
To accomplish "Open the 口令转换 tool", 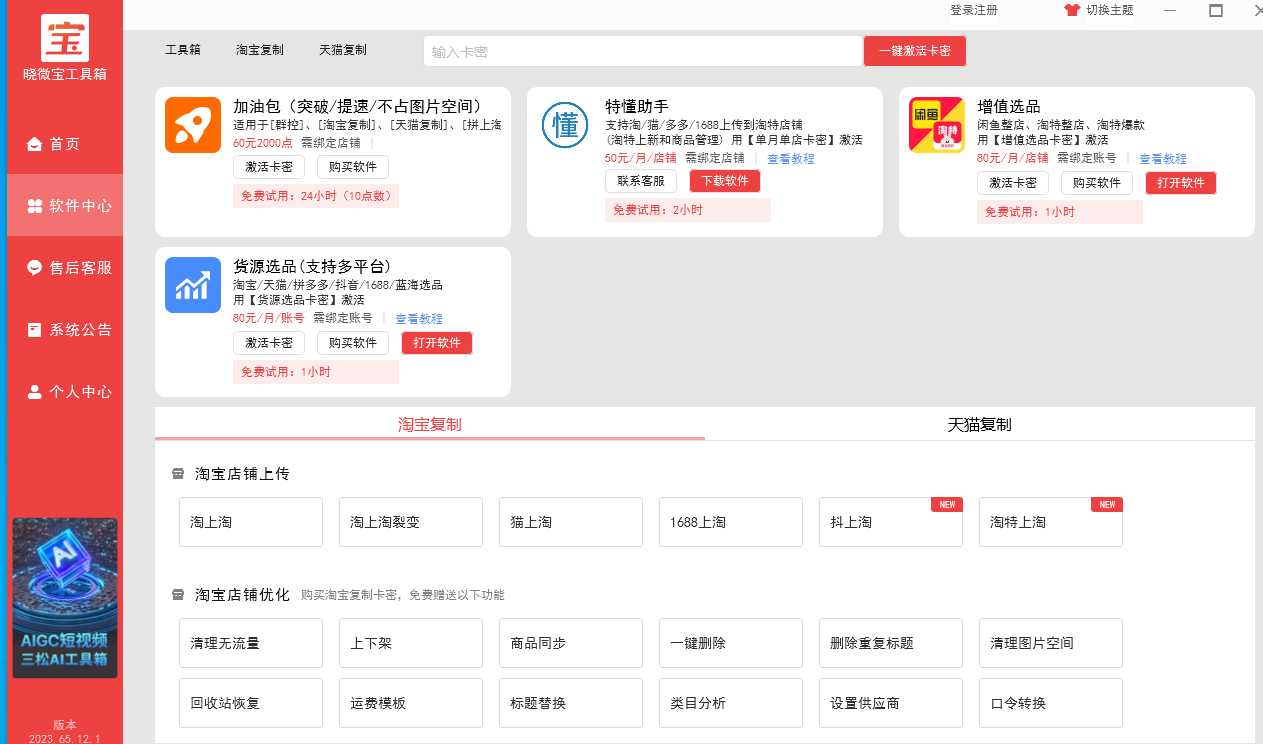I will (x=1051, y=703).
